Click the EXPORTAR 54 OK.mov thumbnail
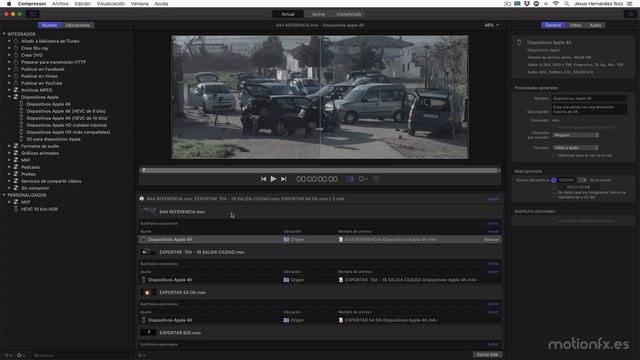This screenshot has height=360, width=640. pyautogui.click(x=148, y=292)
